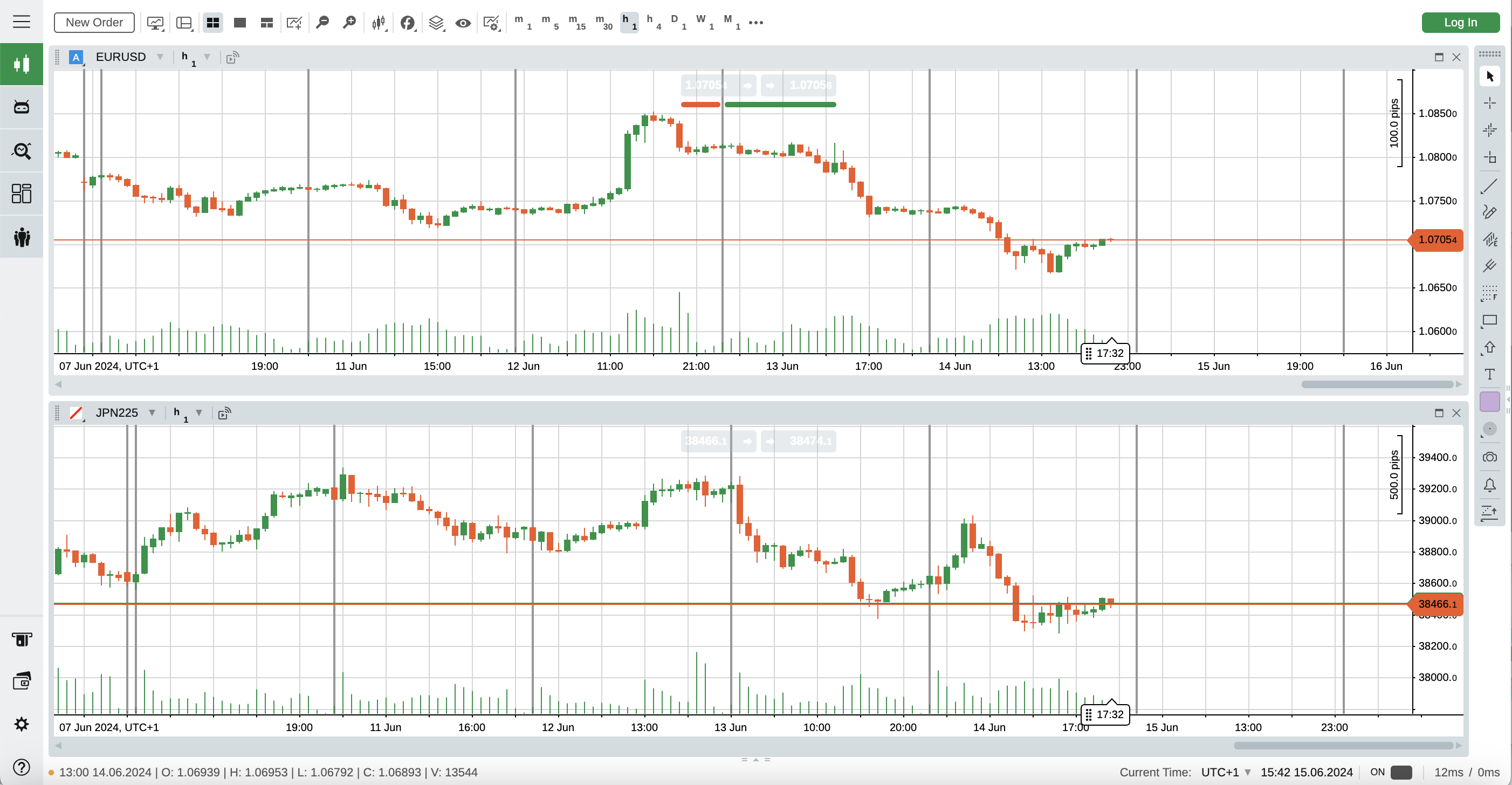The width and height of the screenshot is (1512, 785).
Task: Take a chart screenshot with camera icon
Action: pos(1490,457)
